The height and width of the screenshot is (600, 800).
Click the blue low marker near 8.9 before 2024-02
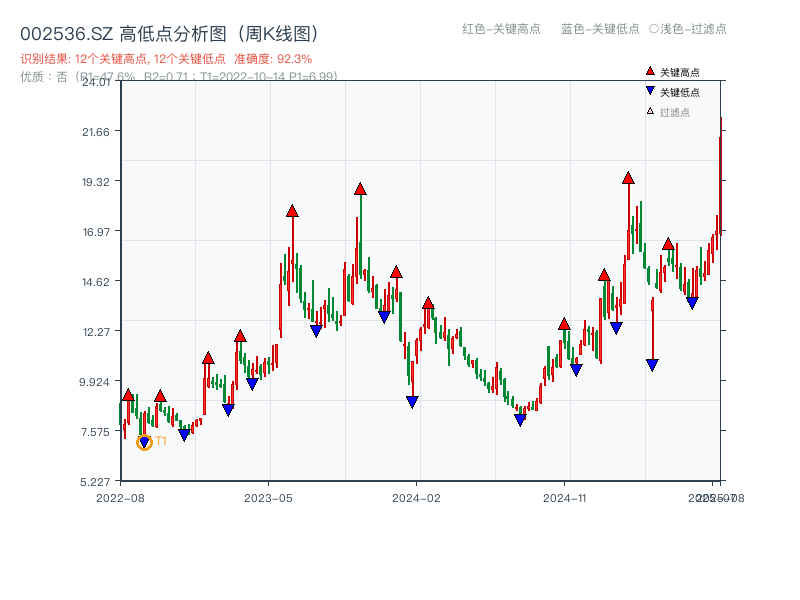[412, 402]
